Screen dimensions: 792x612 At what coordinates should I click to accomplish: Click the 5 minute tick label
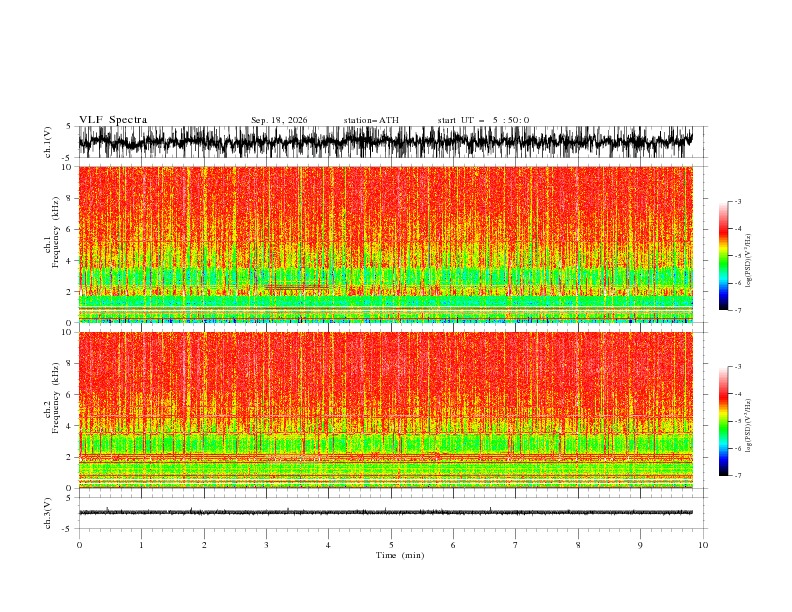(391, 545)
